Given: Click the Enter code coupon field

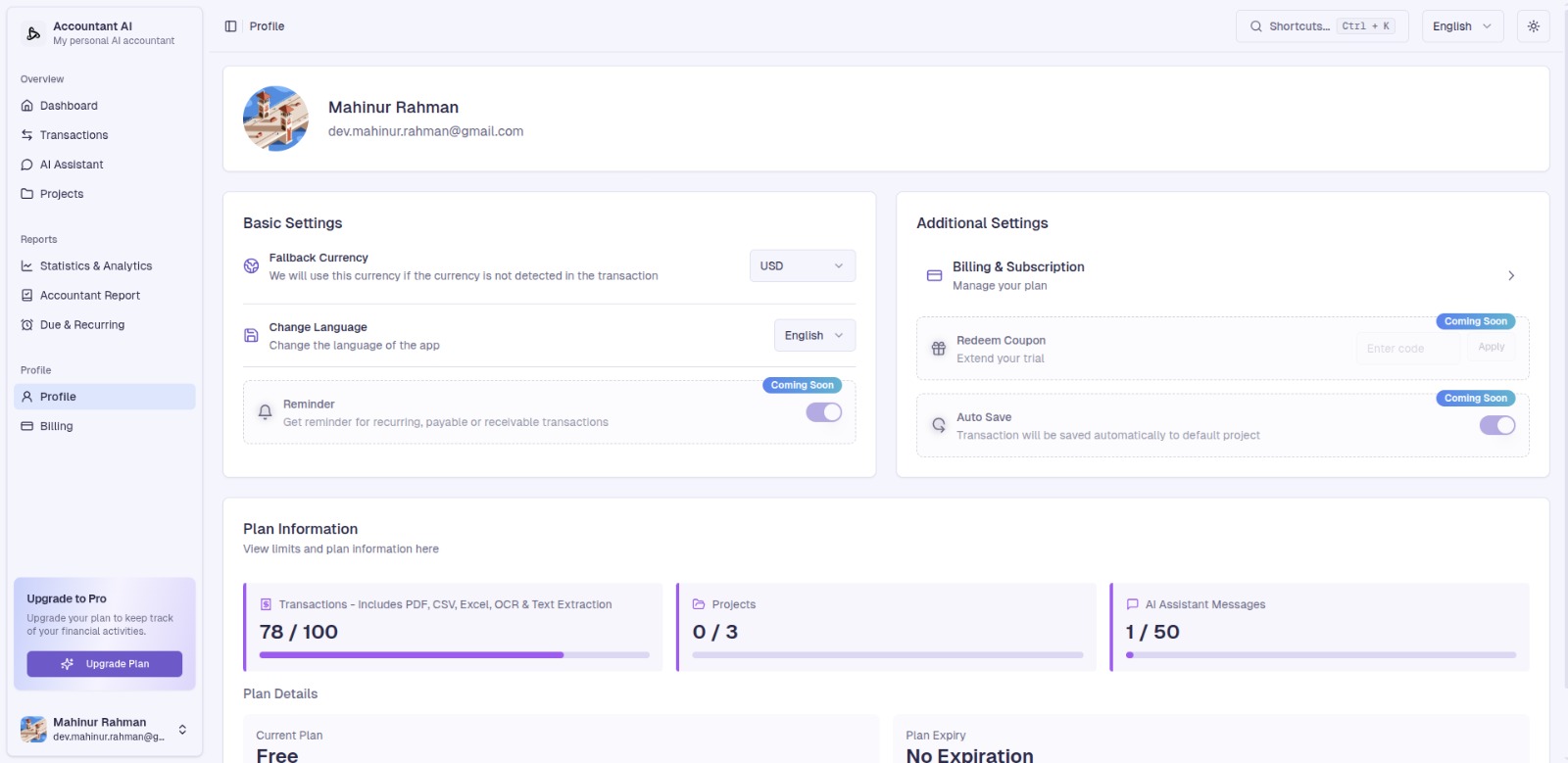Looking at the screenshot, I should (1408, 349).
